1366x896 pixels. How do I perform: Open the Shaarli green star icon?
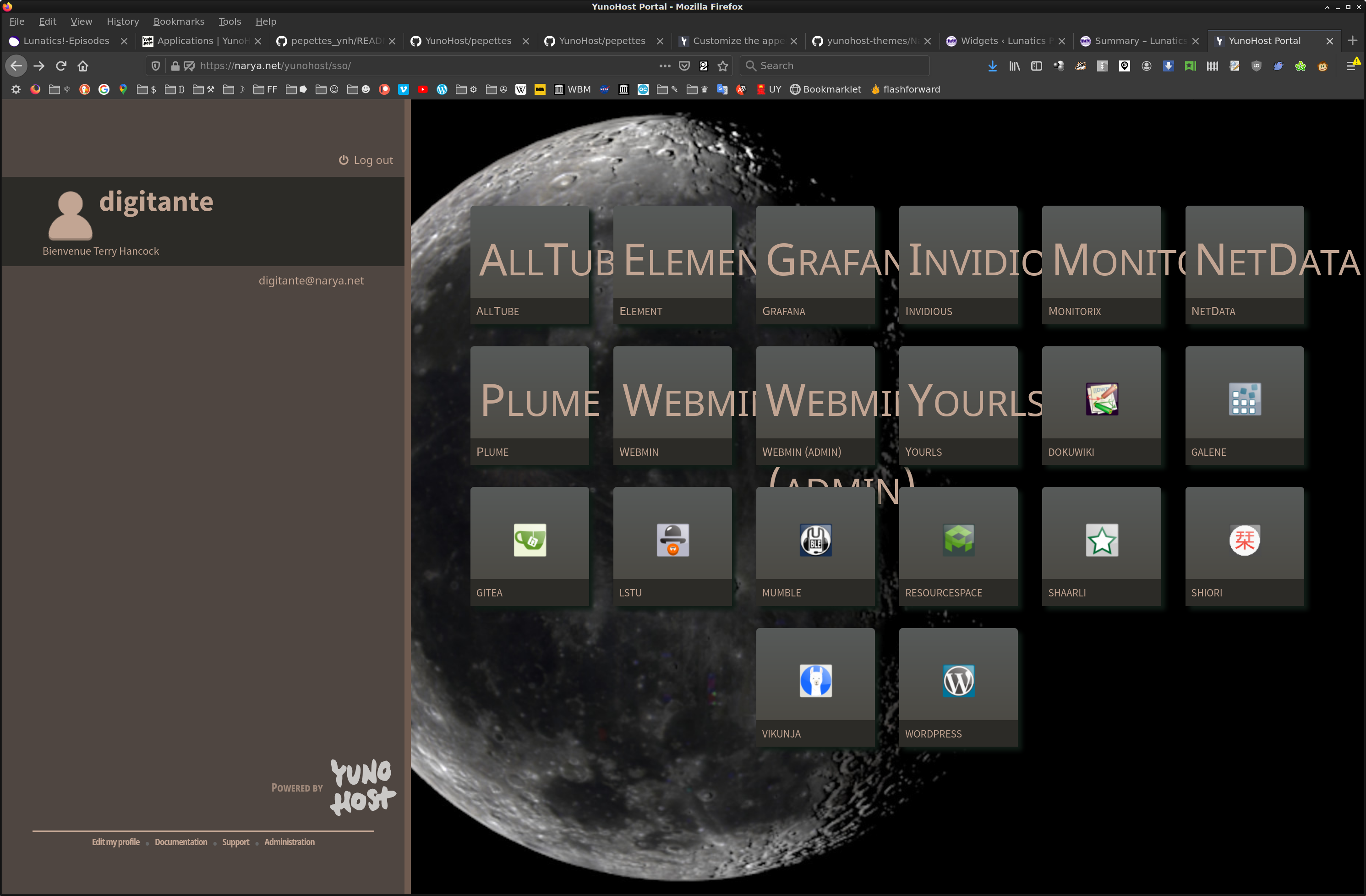1101,540
